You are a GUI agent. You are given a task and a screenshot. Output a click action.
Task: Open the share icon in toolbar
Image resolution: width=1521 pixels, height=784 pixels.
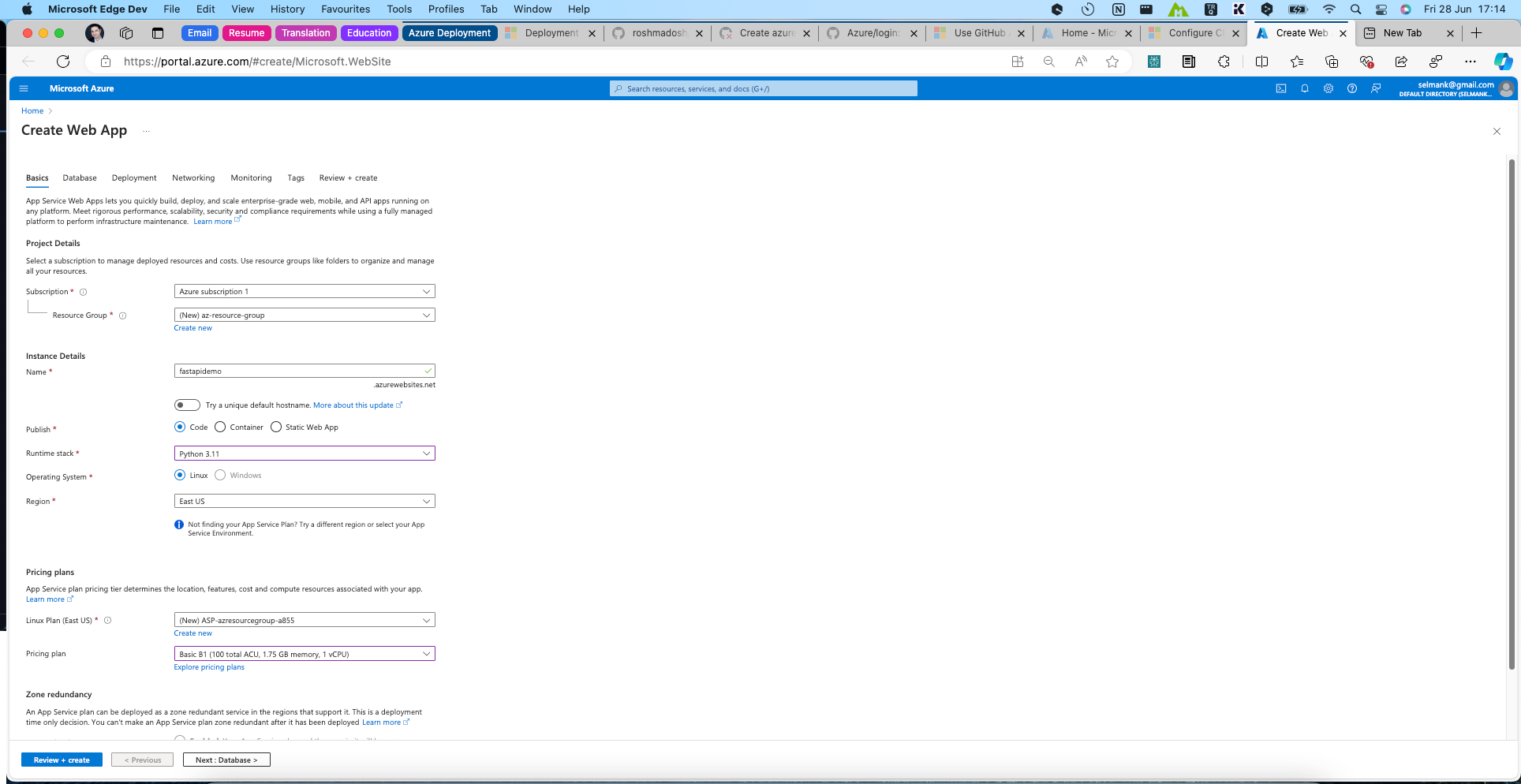pyautogui.click(x=1401, y=62)
